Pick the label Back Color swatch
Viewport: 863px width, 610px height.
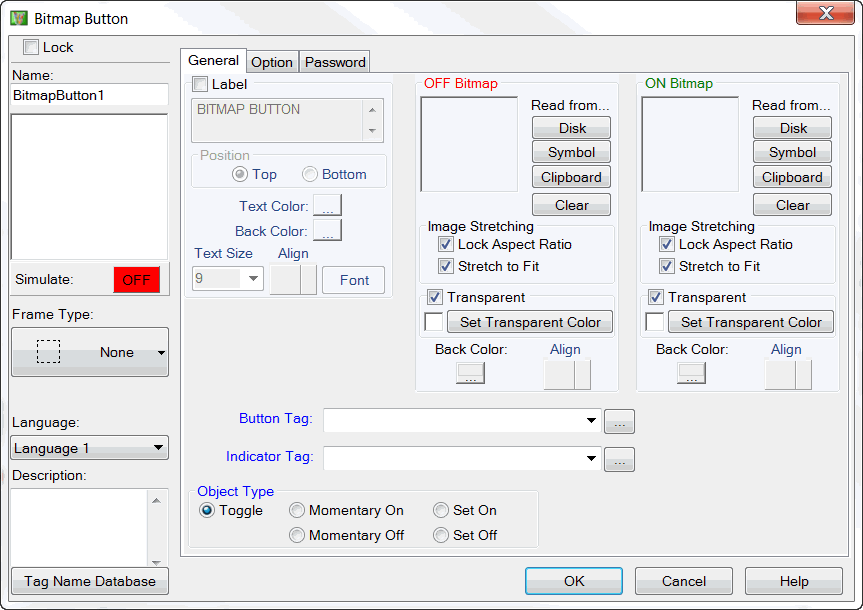(327, 230)
